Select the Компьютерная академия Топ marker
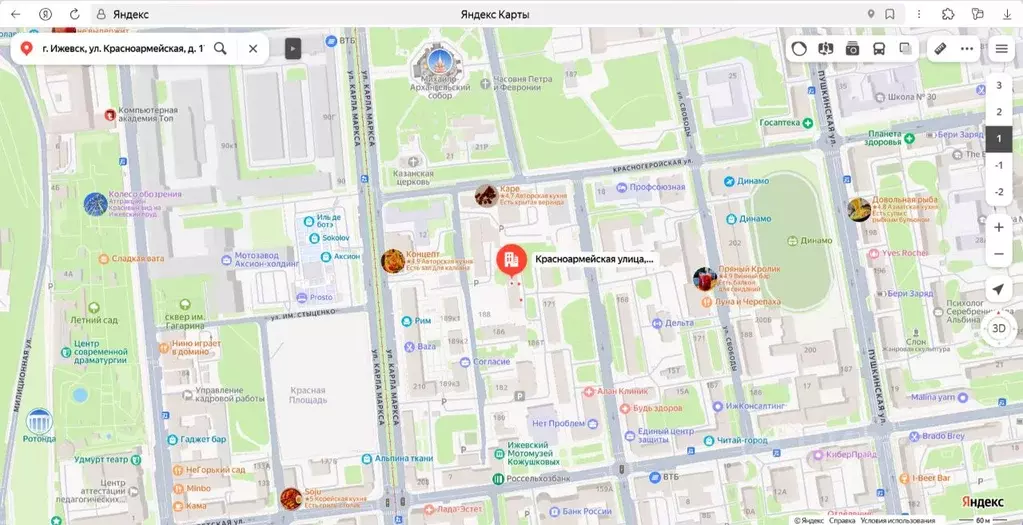The height and width of the screenshot is (525, 1023). click(110, 115)
